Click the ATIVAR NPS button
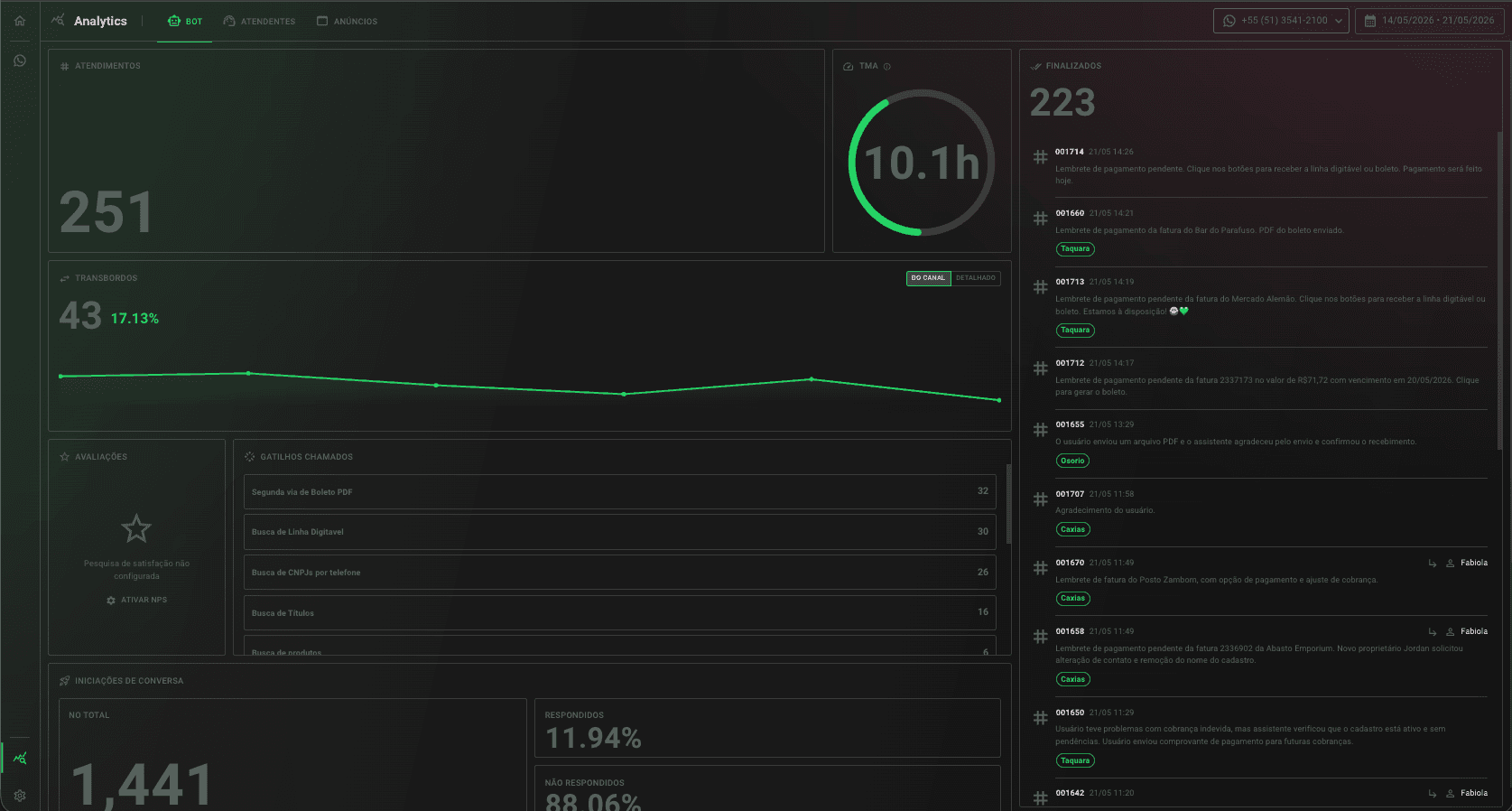The width and height of the screenshot is (1512, 811). (x=137, y=600)
